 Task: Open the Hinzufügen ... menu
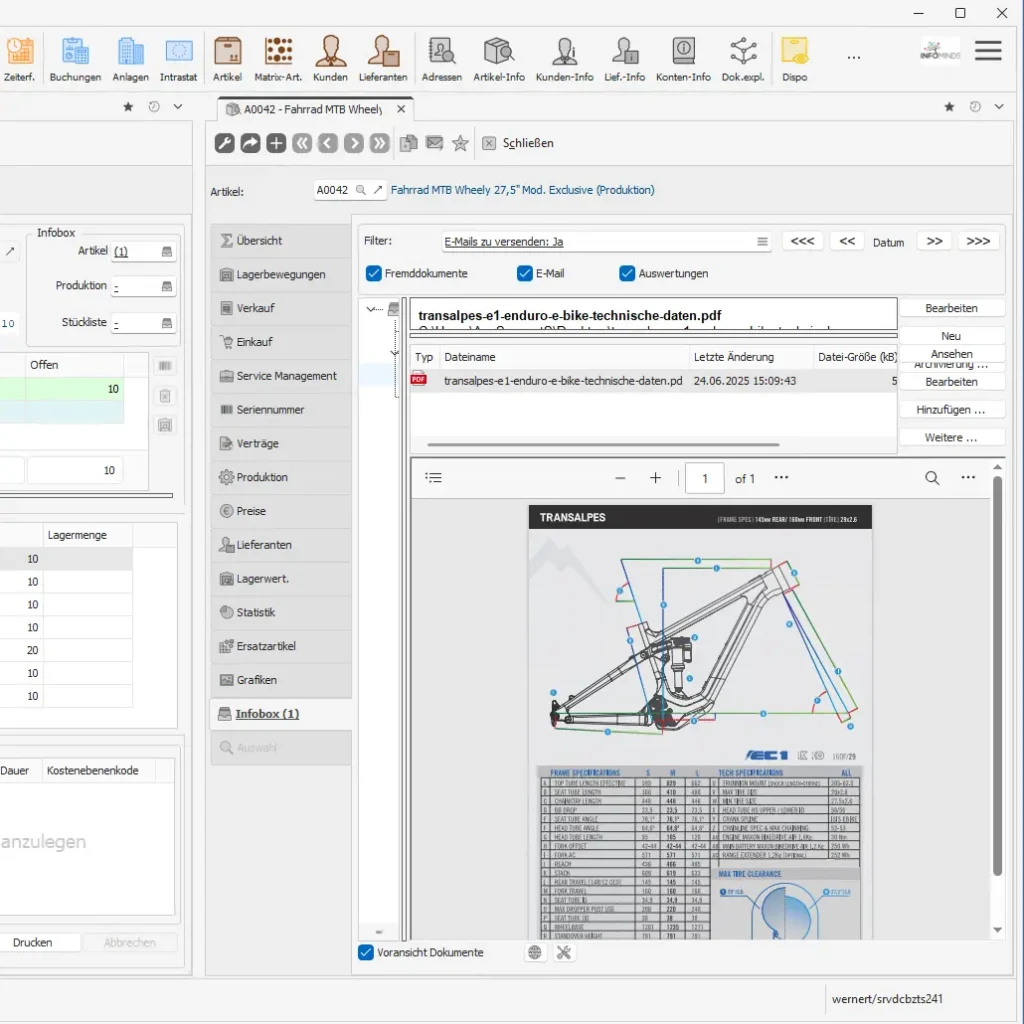point(951,410)
